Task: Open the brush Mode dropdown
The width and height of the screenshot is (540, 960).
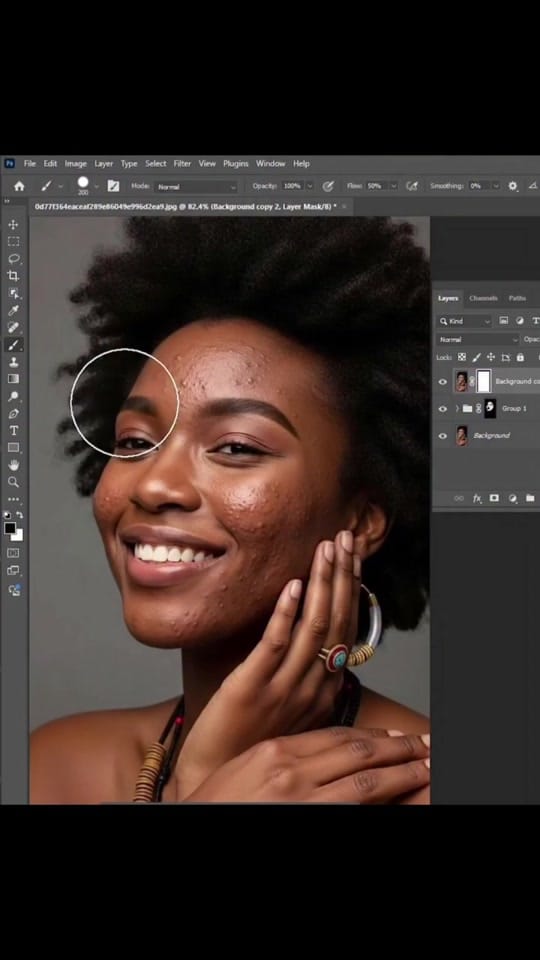Action: pyautogui.click(x=195, y=187)
